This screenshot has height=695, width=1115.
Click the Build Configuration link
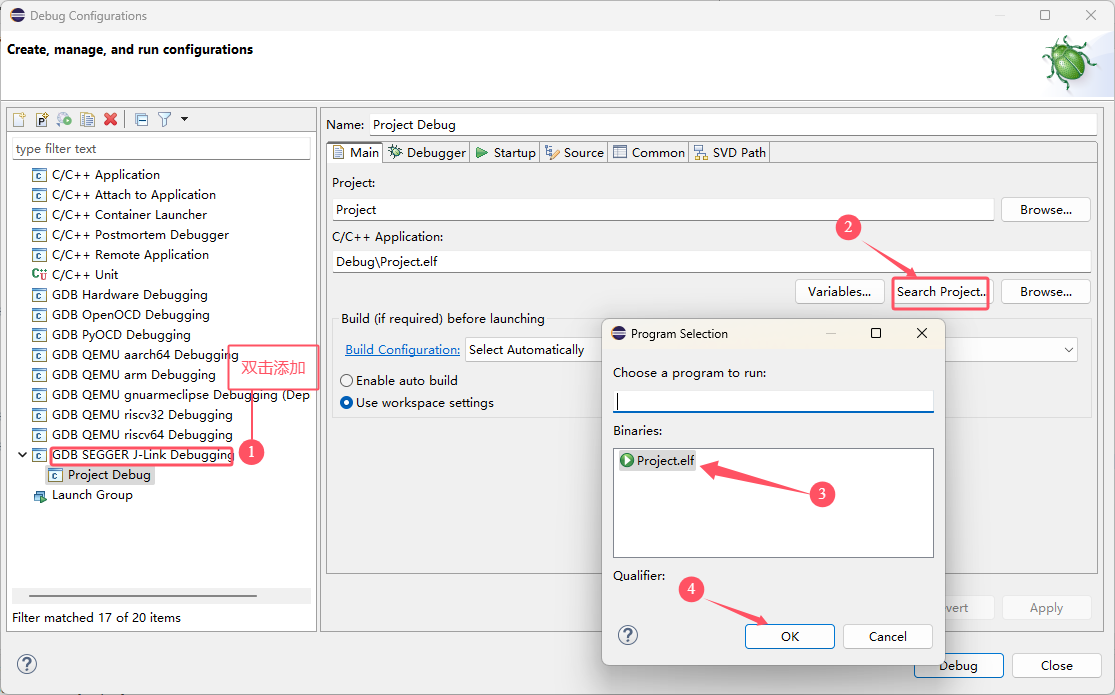tap(402, 350)
